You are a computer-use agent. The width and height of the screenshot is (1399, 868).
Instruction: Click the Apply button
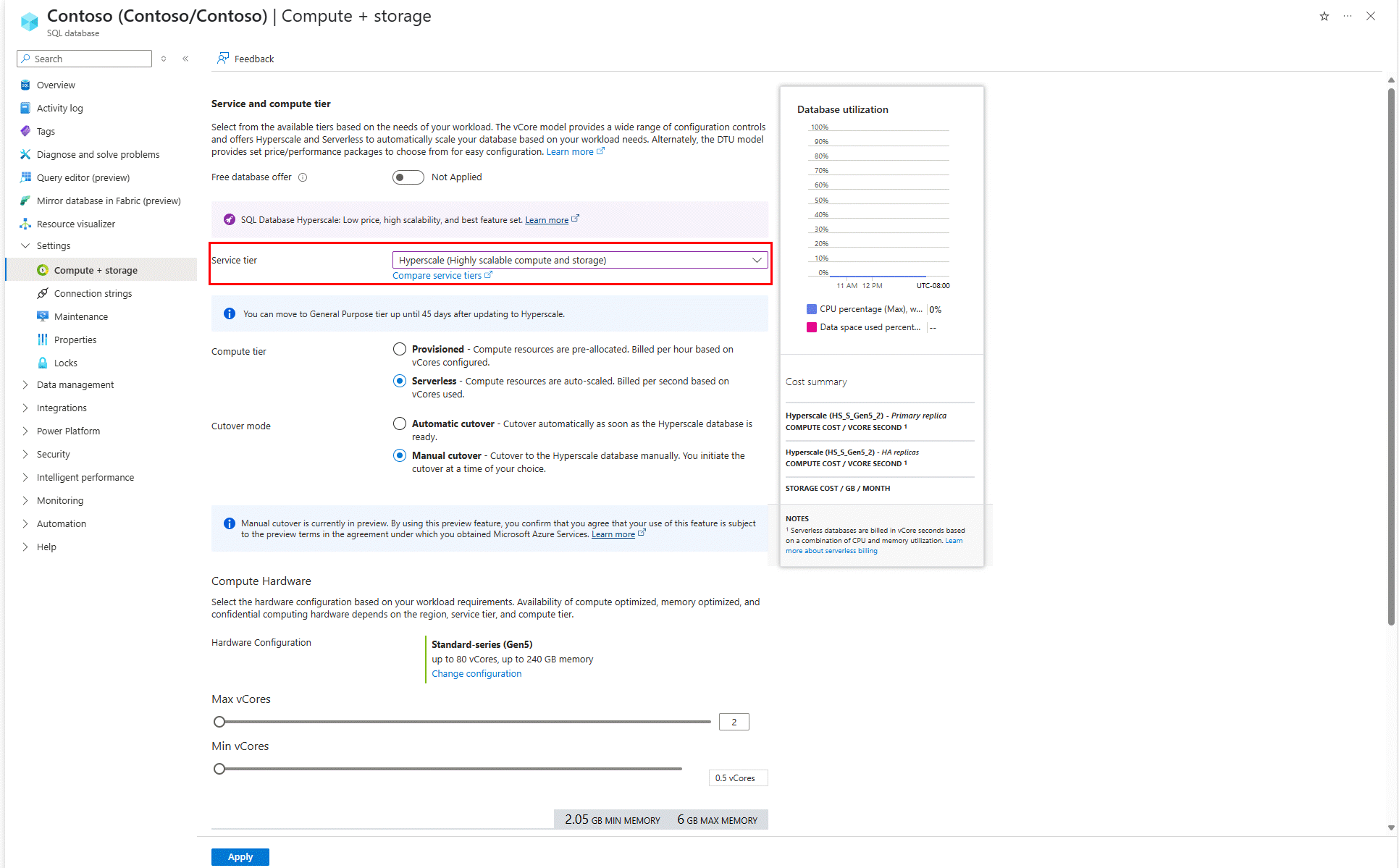click(240, 856)
